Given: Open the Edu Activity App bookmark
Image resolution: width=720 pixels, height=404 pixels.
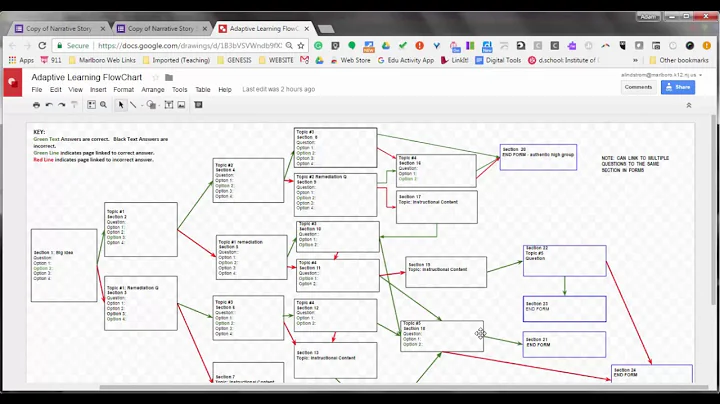Looking at the screenshot, I should [405, 60].
